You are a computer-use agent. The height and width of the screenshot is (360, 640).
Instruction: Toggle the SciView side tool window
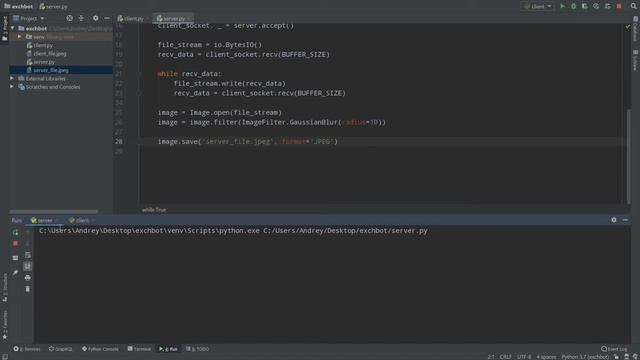(636, 60)
